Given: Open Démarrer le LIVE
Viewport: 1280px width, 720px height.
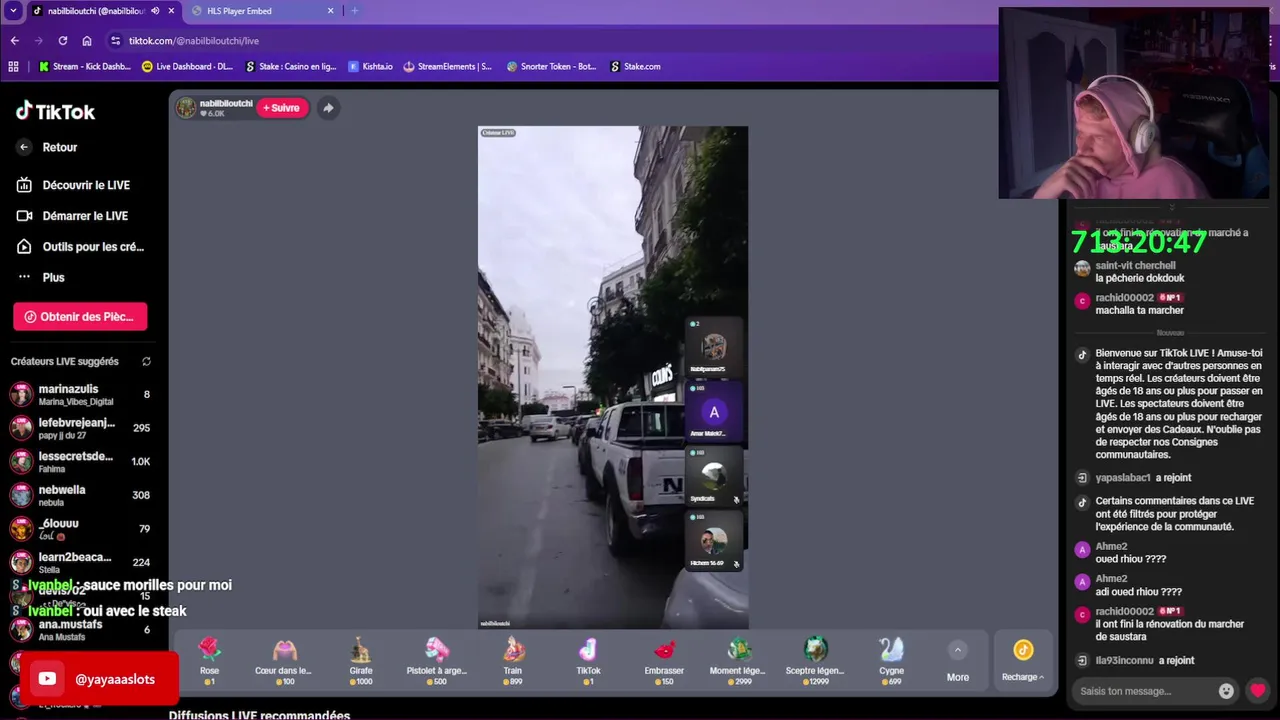Looking at the screenshot, I should 84,216.
